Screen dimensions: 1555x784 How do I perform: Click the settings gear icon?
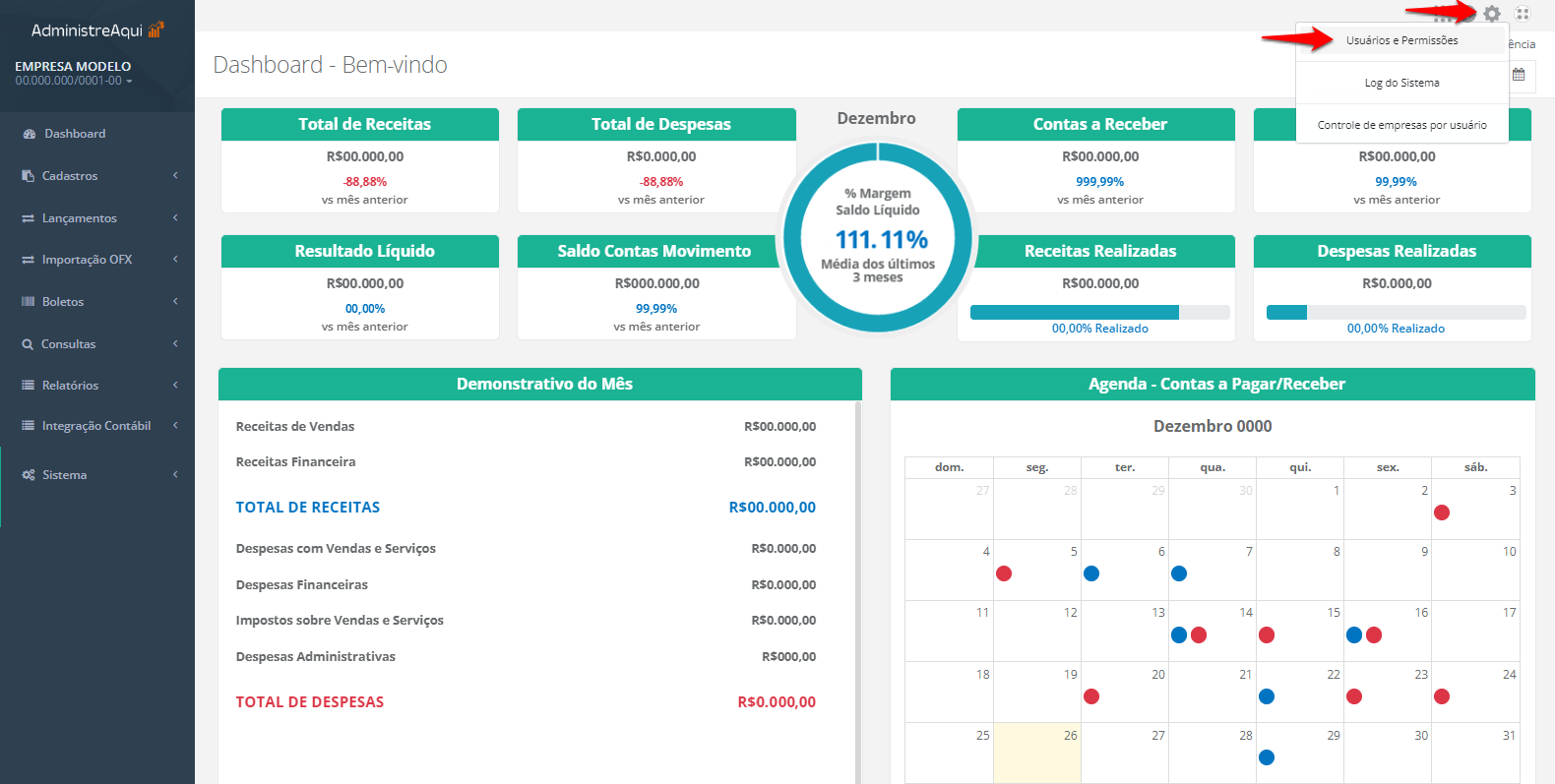click(x=1492, y=14)
